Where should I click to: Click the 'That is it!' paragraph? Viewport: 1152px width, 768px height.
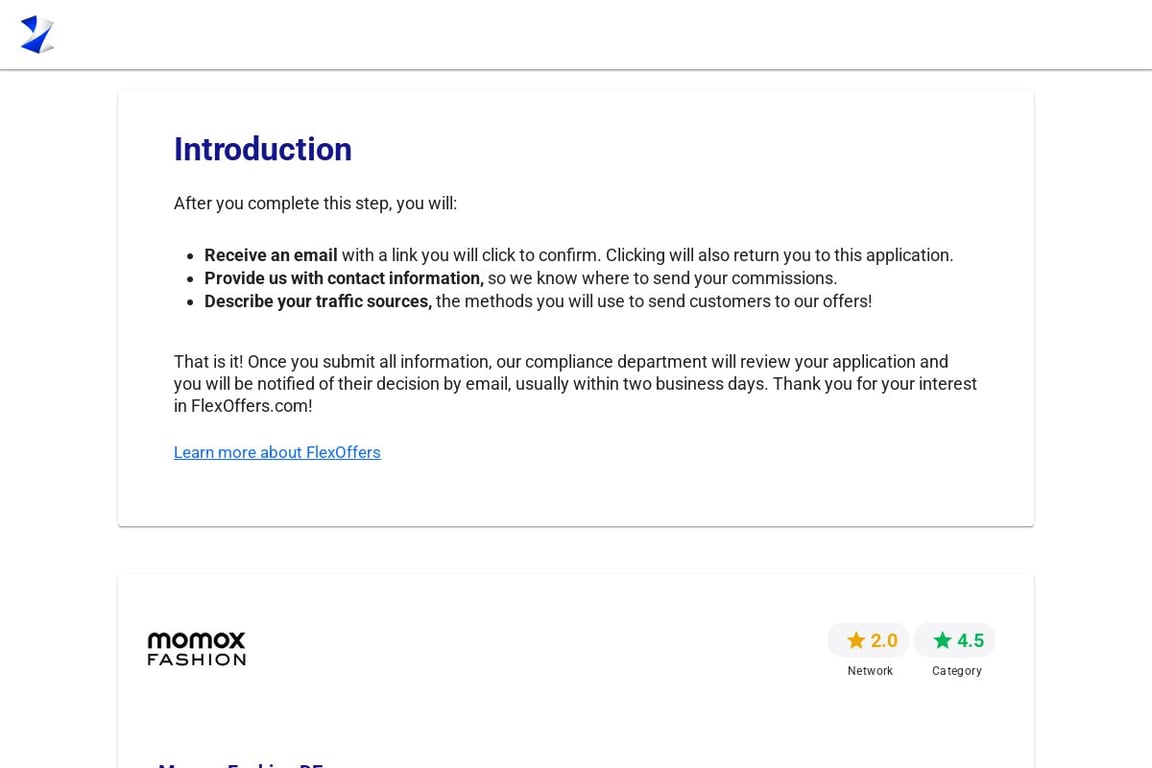click(575, 384)
